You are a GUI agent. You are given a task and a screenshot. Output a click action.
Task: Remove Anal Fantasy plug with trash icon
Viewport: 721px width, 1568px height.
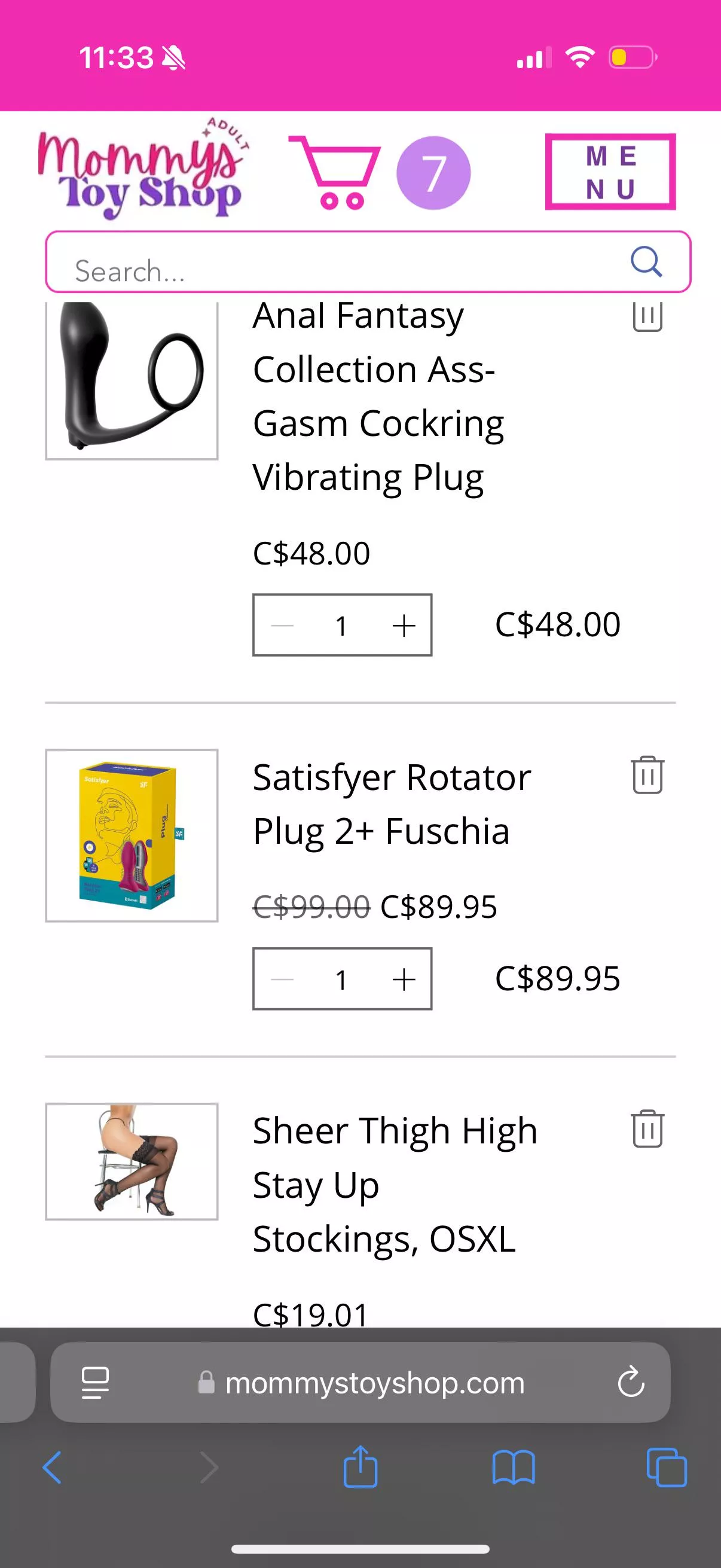coord(647,315)
